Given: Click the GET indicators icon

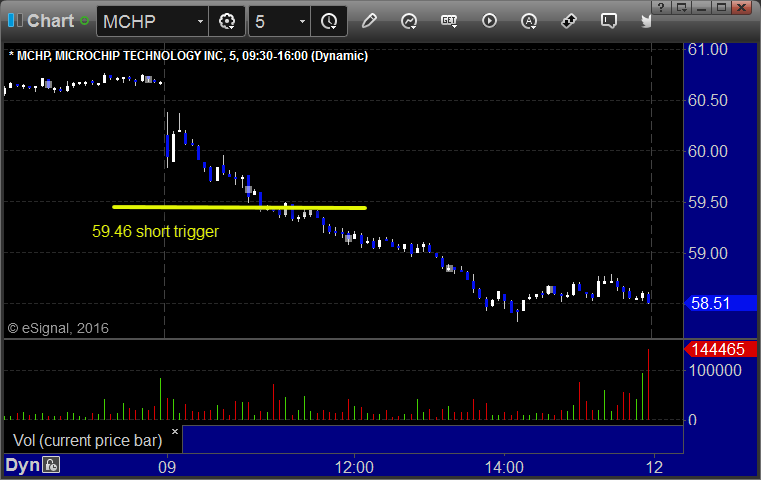Looking at the screenshot, I should tap(449, 21).
